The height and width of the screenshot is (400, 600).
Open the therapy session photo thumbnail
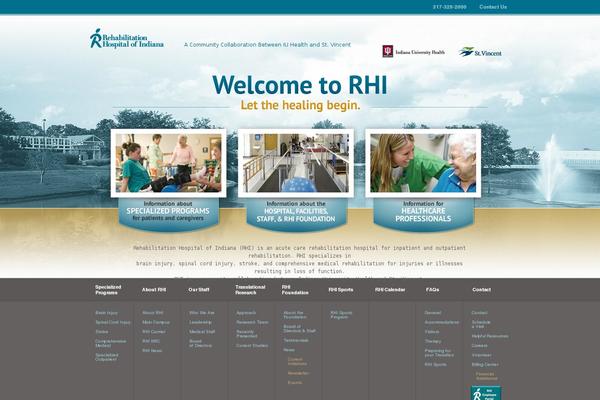pyautogui.click(x=168, y=163)
